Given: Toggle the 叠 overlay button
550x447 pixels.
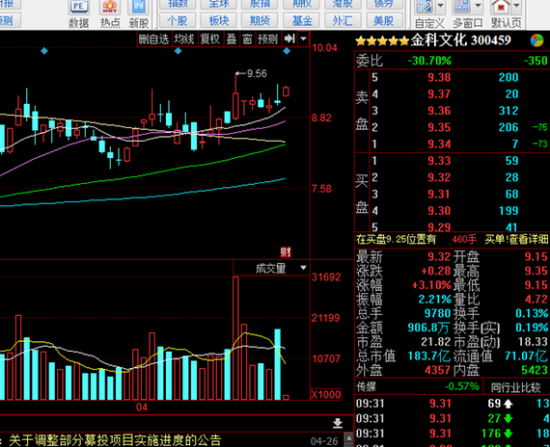Looking at the screenshot, I should click(x=231, y=39).
